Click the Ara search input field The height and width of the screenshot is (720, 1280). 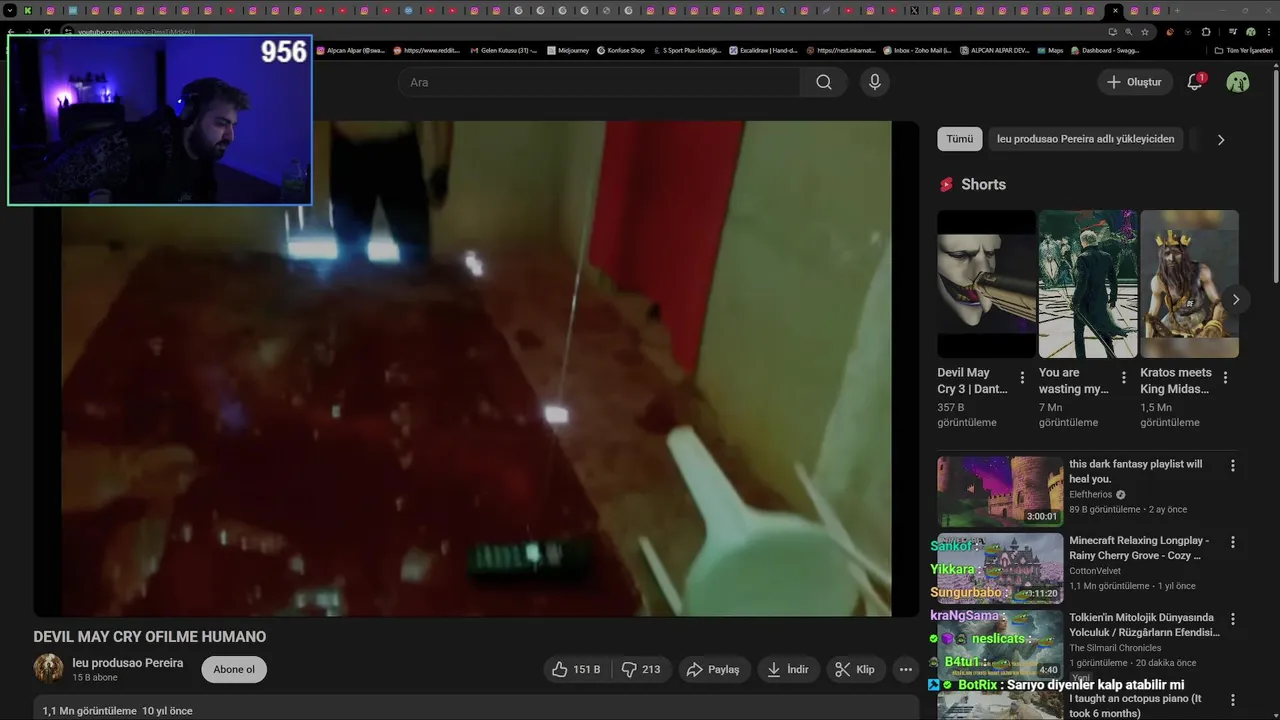598,82
